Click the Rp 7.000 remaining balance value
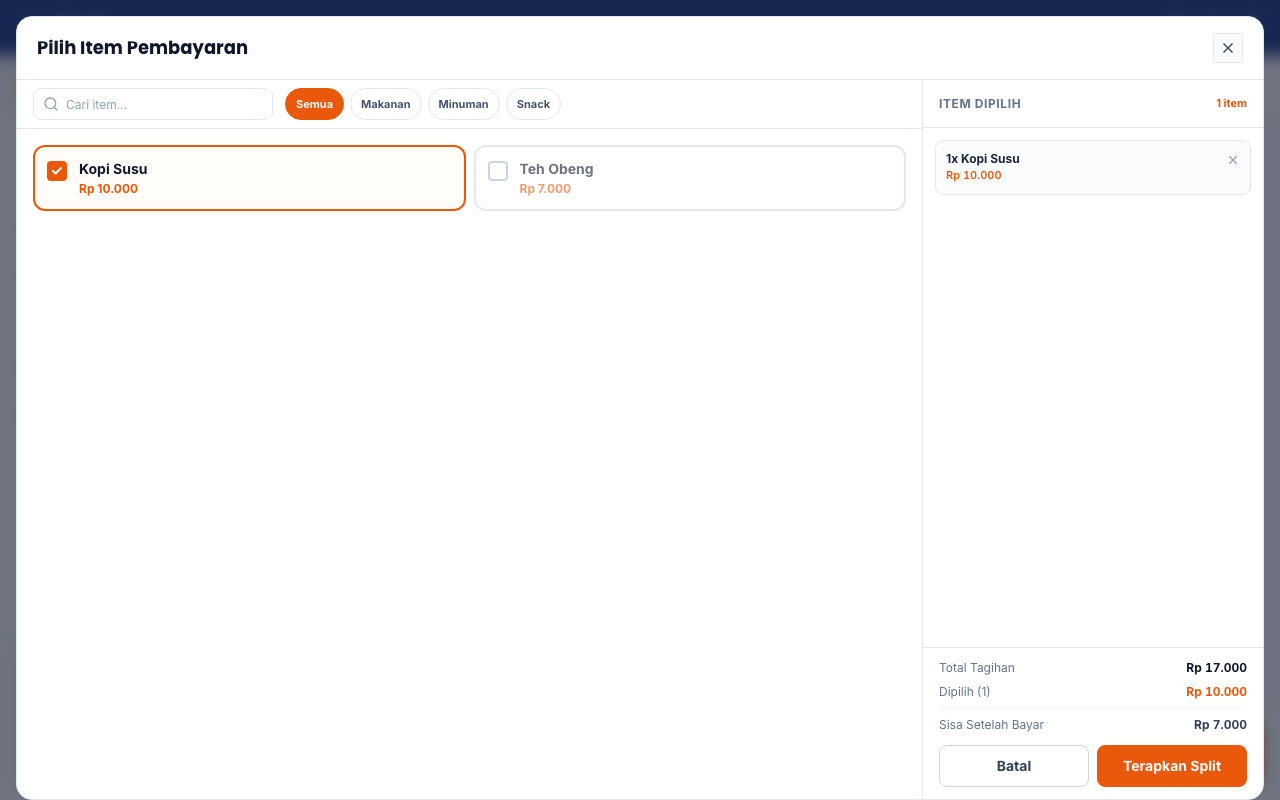 coord(1220,725)
